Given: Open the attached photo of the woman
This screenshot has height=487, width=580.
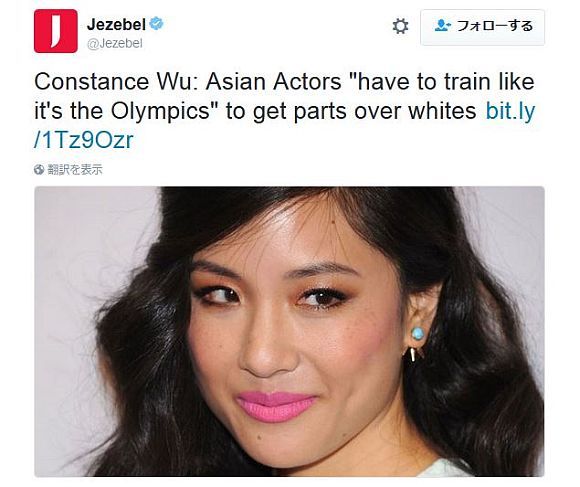Looking at the screenshot, I should (x=289, y=331).
